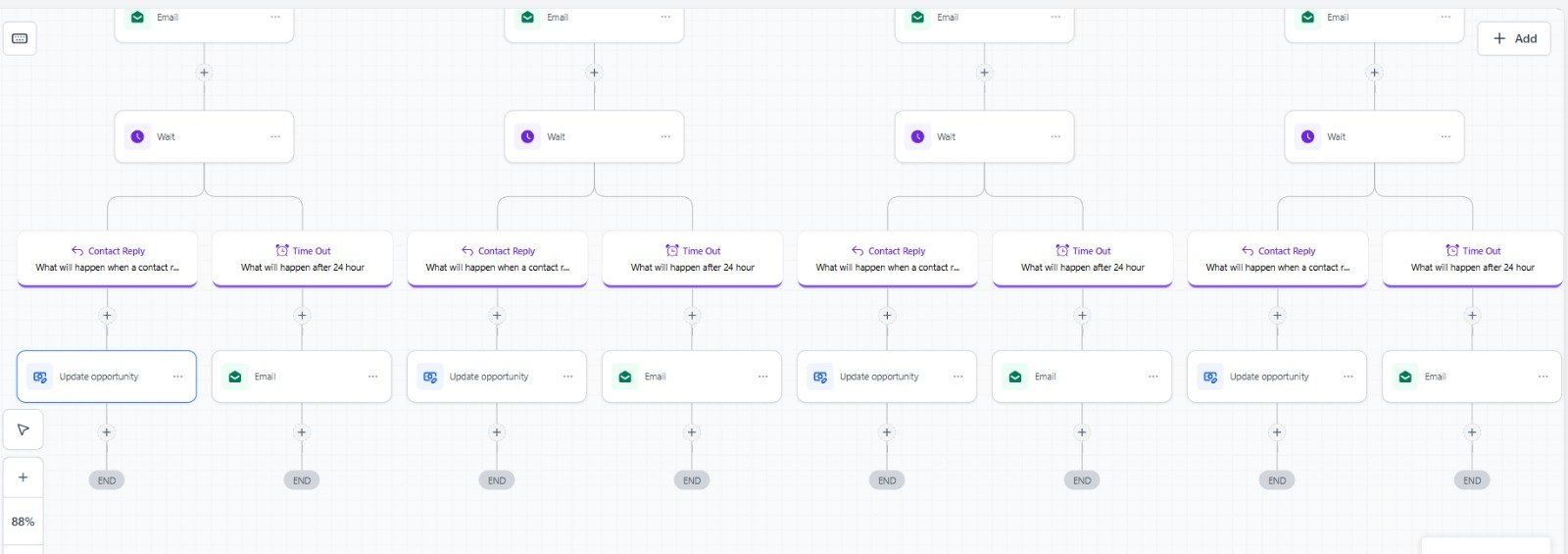Open the keyboard shortcuts icon
1568x554 pixels.
pos(20,38)
